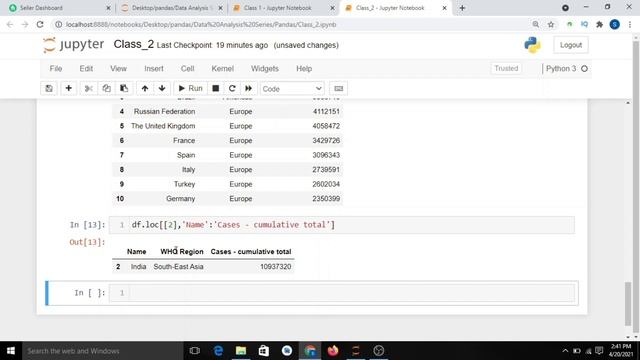
Task: Paste cells below icon
Action: 124,89
